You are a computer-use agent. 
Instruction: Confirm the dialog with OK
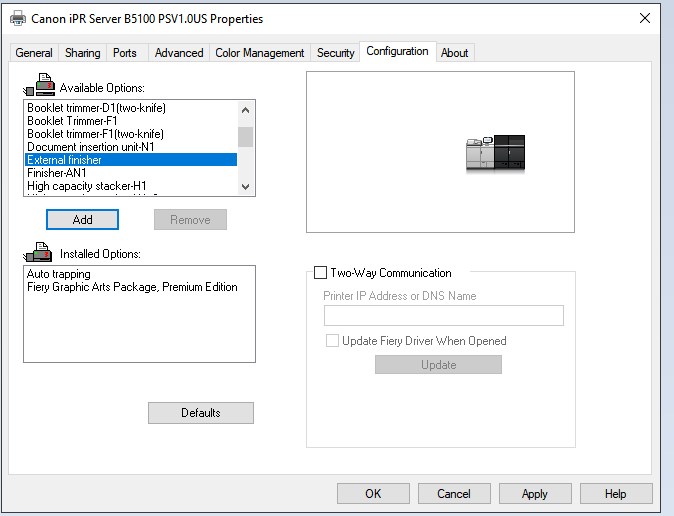[373, 493]
